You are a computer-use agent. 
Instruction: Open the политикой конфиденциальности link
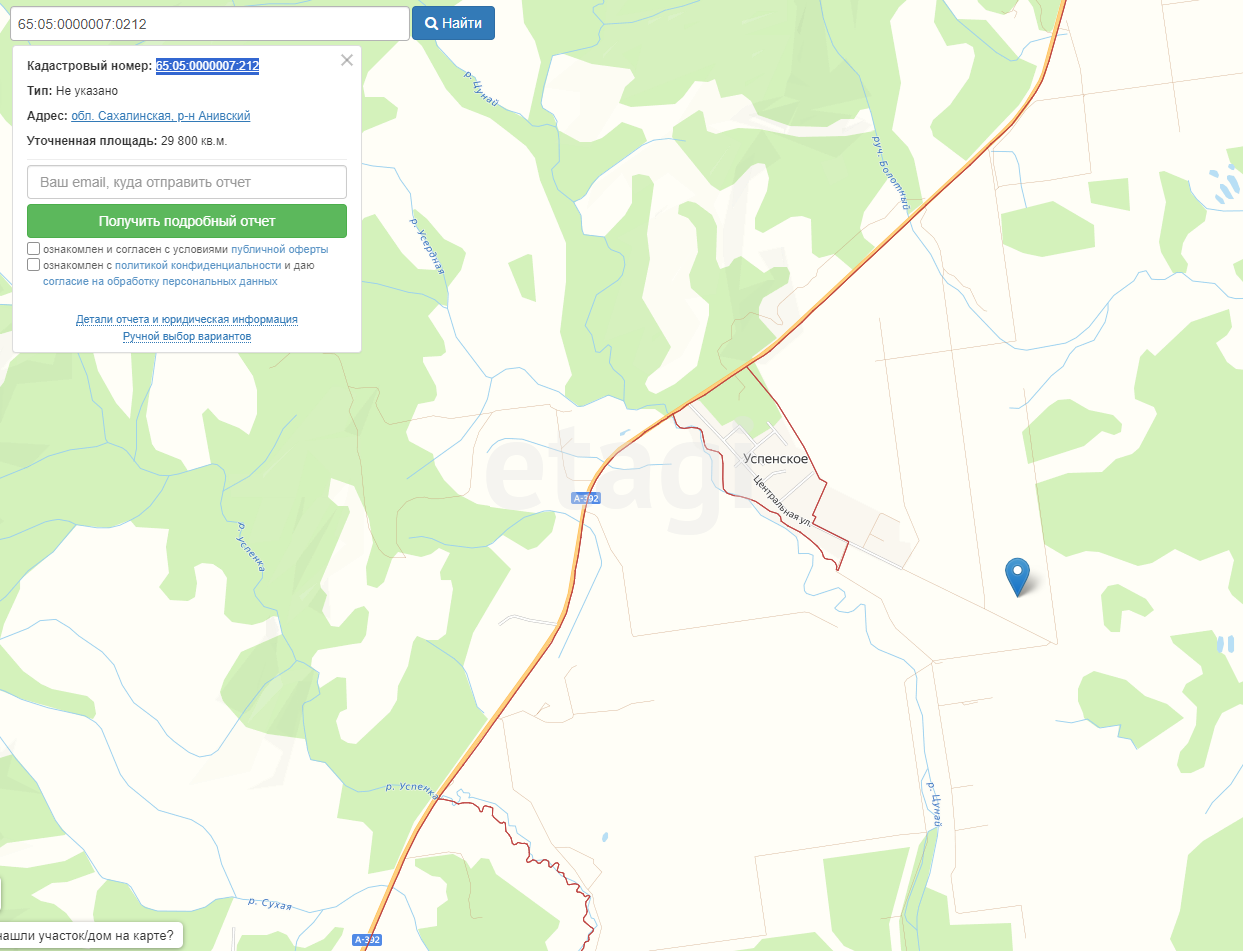[198, 265]
